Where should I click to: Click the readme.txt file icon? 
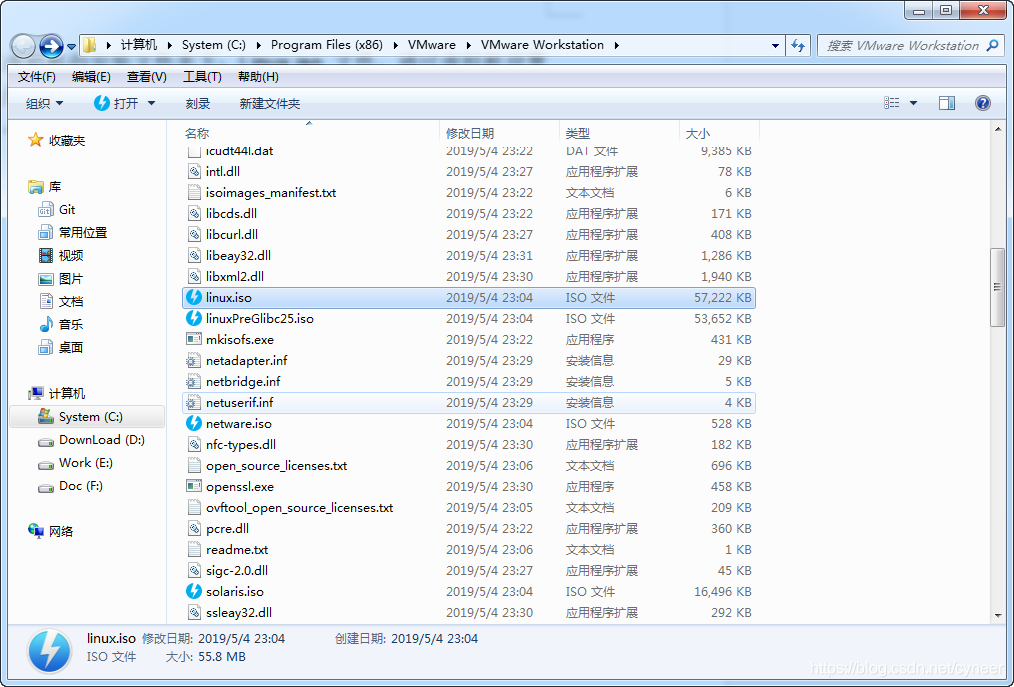(x=193, y=549)
